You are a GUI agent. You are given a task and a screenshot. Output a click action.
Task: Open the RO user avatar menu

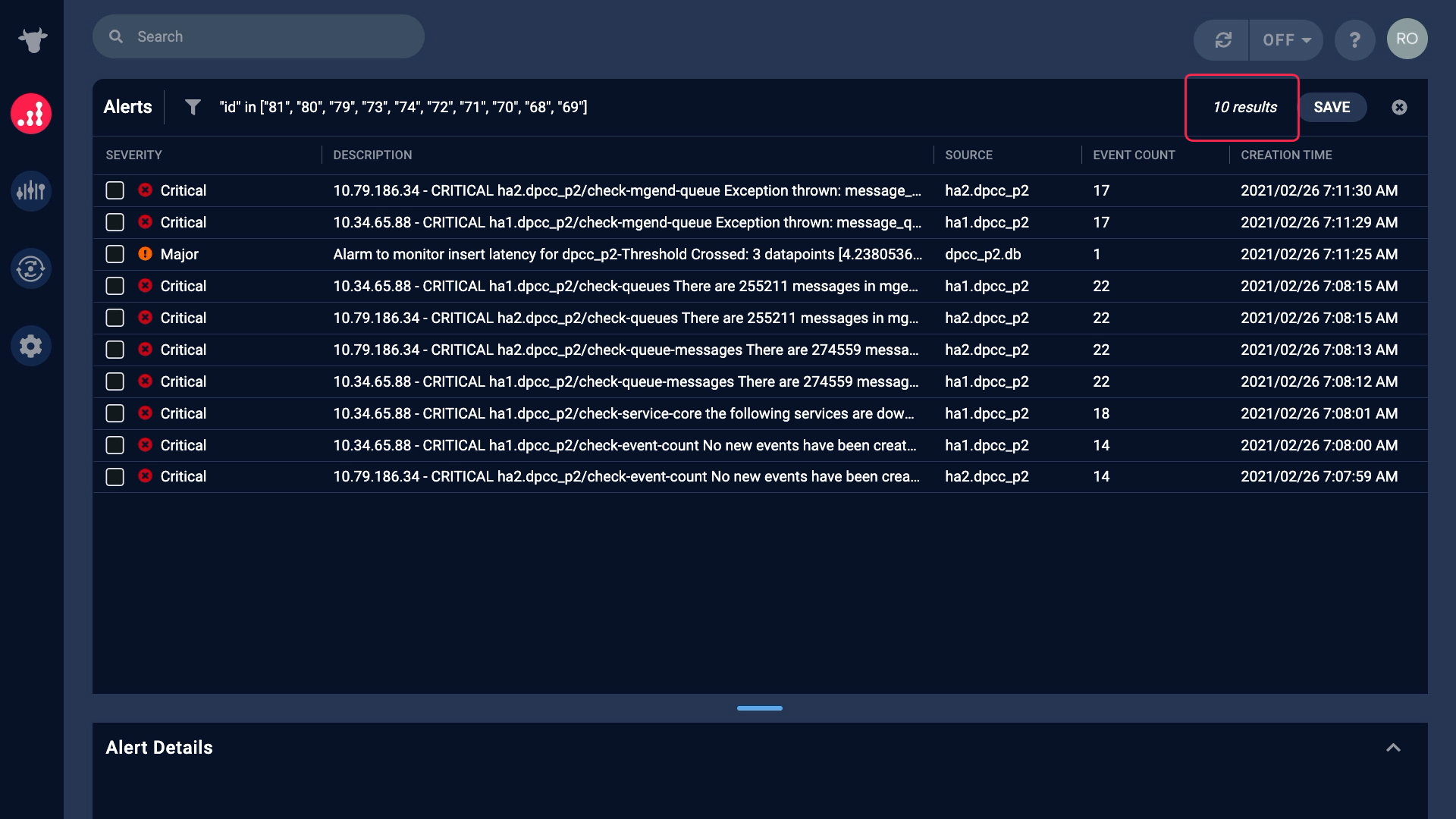pos(1407,39)
